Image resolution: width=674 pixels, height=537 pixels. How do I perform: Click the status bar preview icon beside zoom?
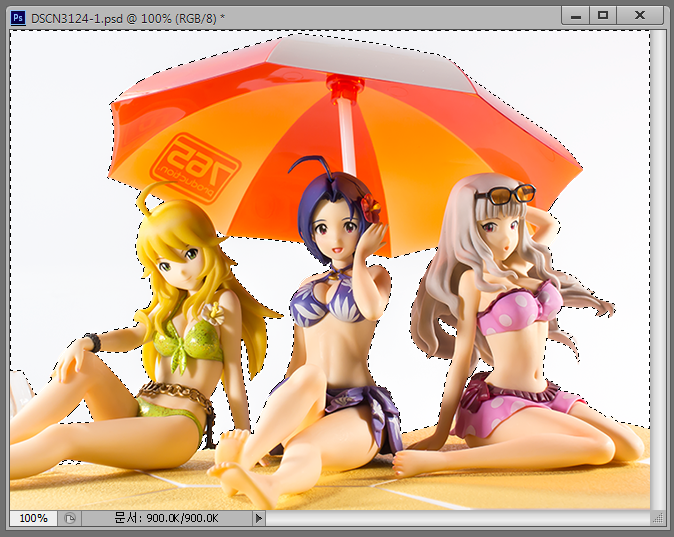pos(70,518)
